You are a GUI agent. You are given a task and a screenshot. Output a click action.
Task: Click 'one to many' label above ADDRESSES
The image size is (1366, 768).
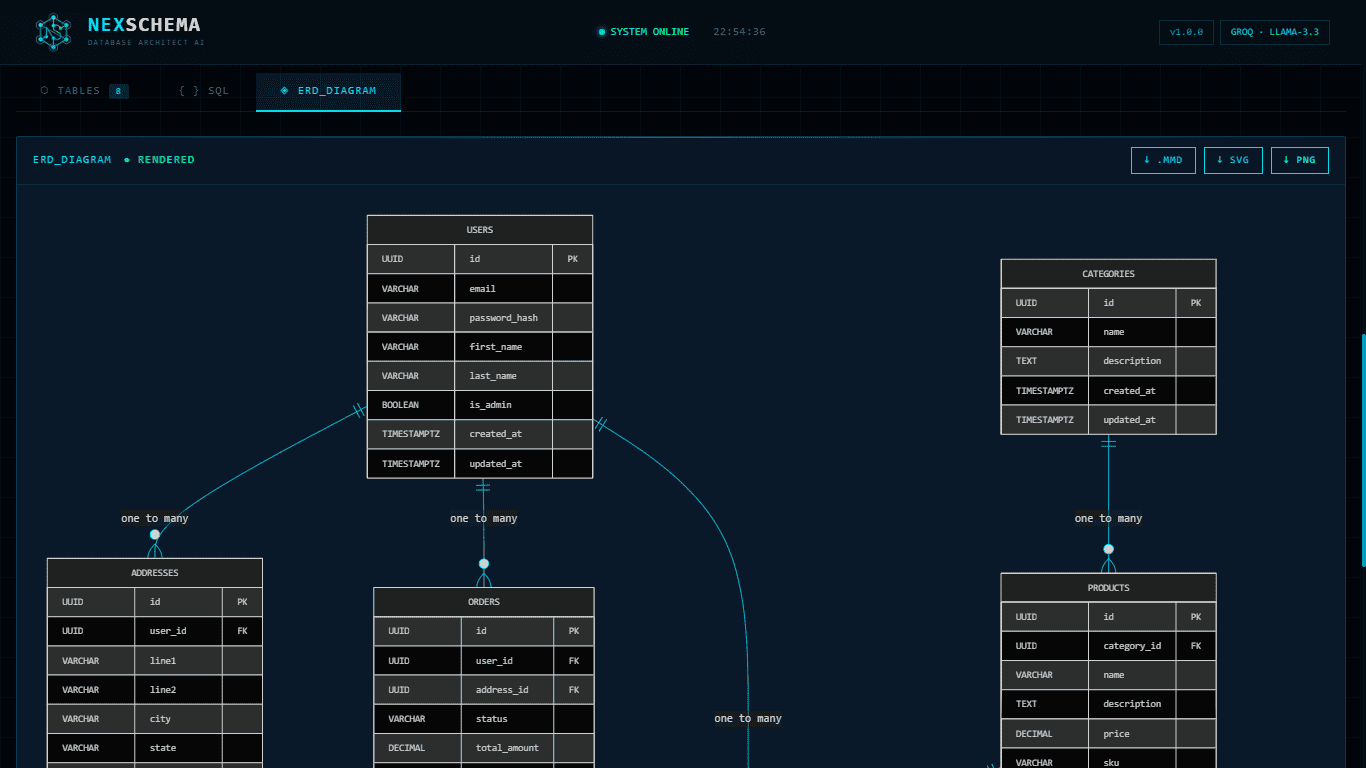[155, 519]
